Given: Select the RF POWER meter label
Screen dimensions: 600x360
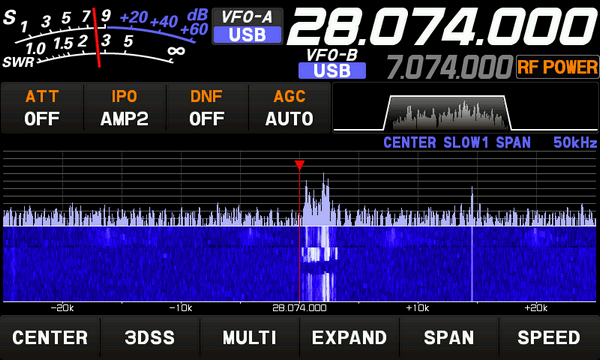Looking at the screenshot, I should point(557,67).
